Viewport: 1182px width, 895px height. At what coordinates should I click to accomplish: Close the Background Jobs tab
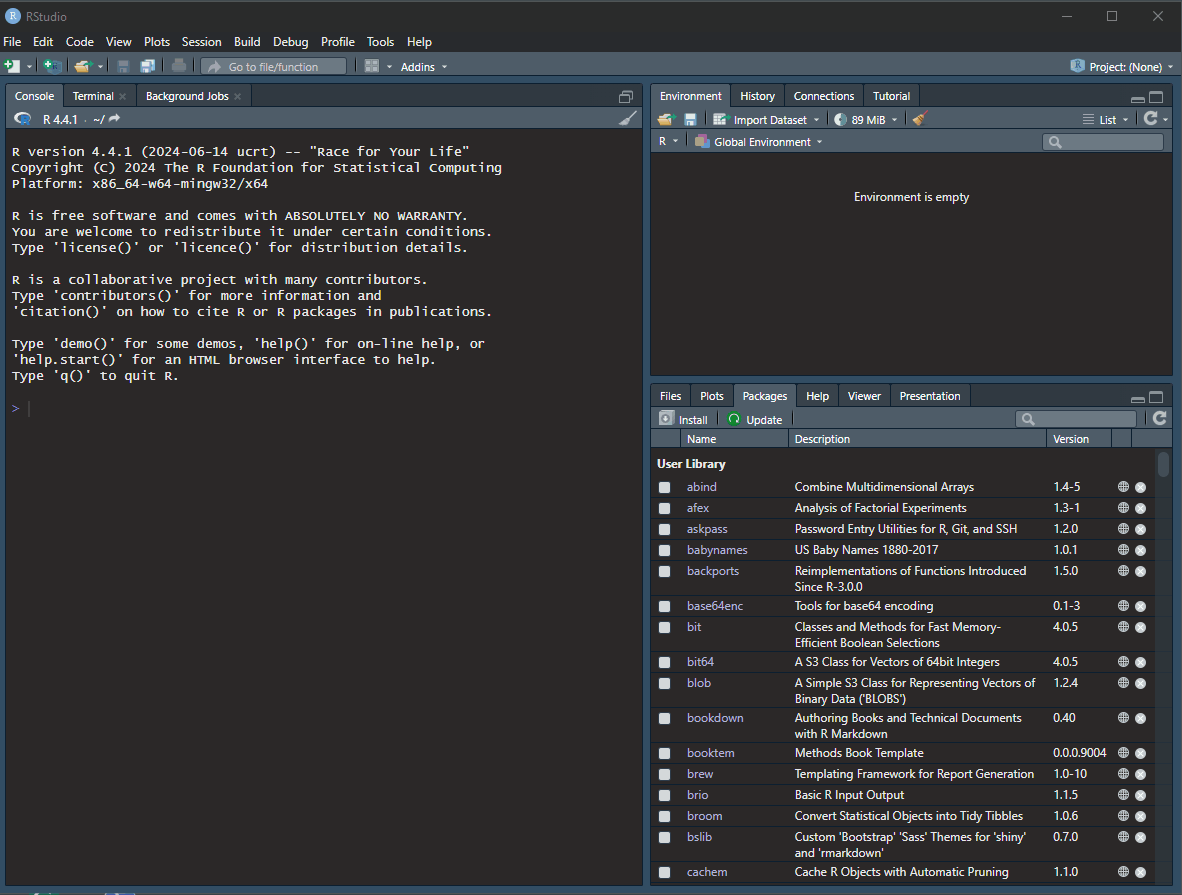237,97
